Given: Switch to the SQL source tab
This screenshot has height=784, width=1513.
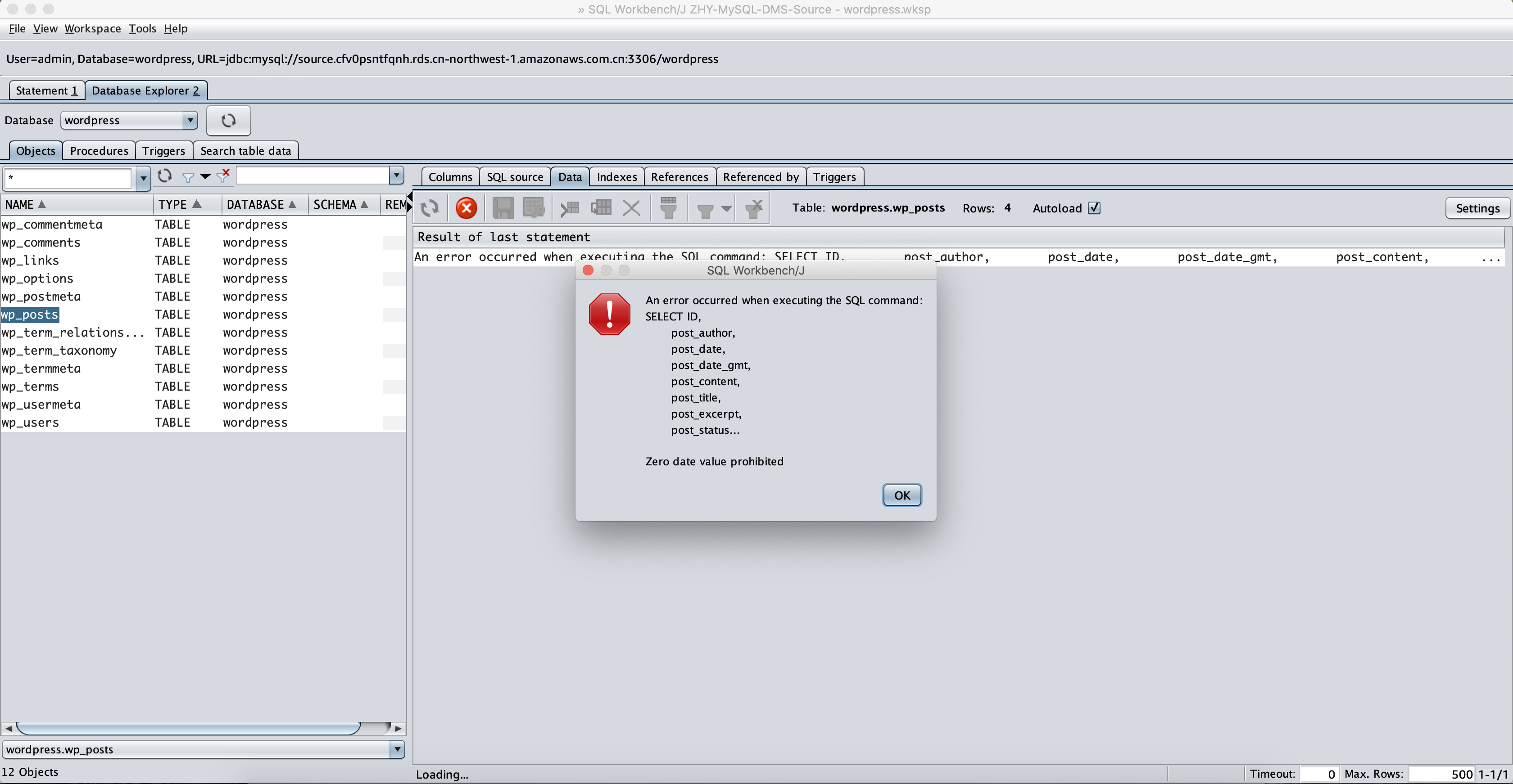Looking at the screenshot, I should click(x=515, y=176).
